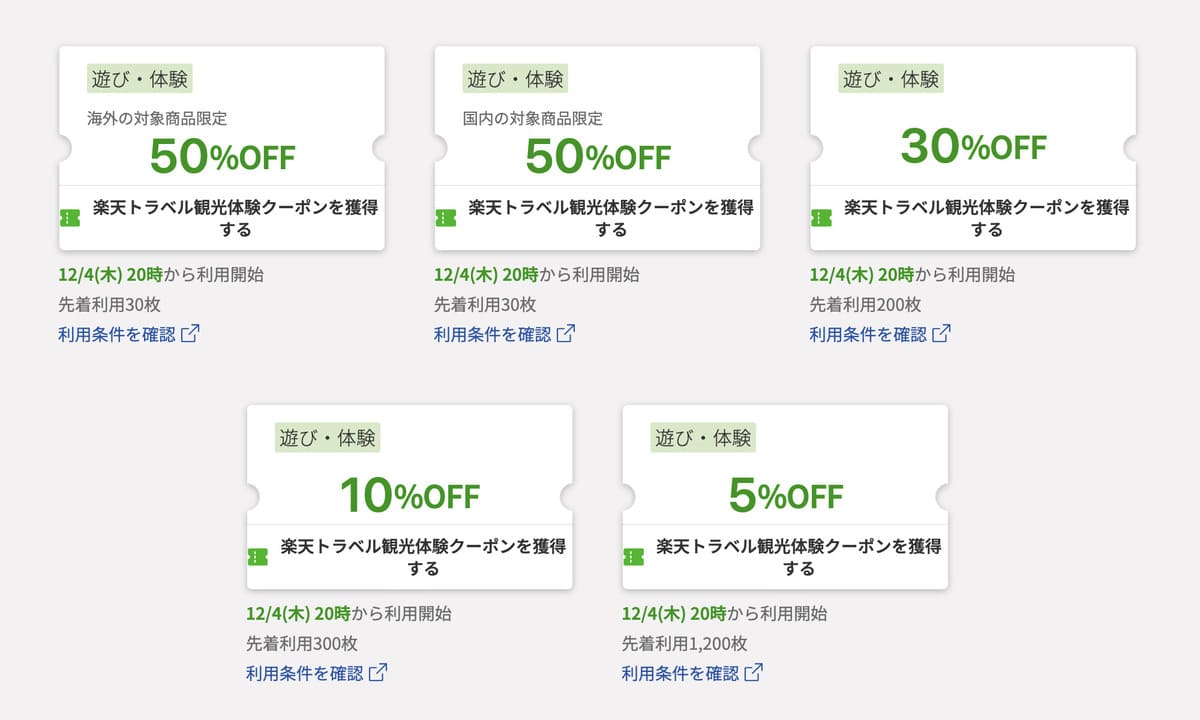Click the green ticket icon on the 30%OFF coupon
Image resolution: width=1200 pixels, height=720 pixels.
coord(821,216)
